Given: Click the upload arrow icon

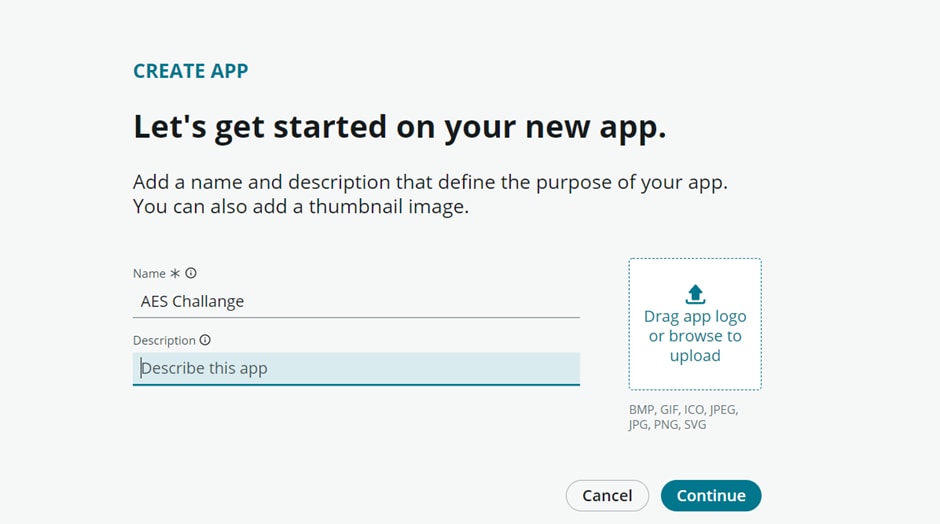Looking at the screenshot, I should pyautogui.click(x=695, y=294).
